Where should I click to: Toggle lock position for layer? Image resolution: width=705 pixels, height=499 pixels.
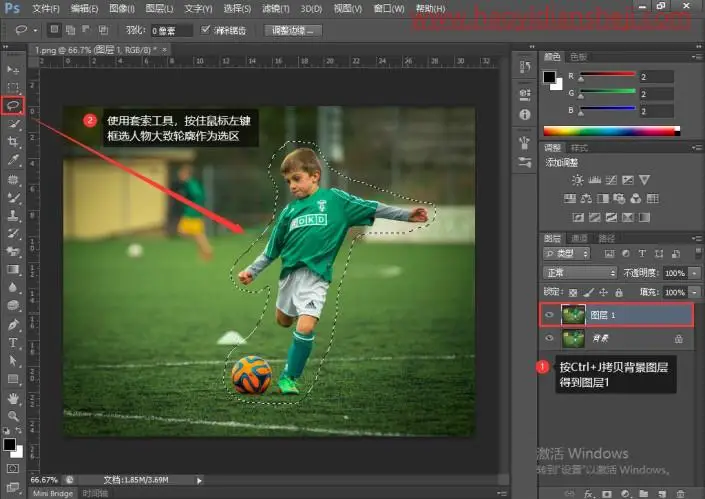603,293
